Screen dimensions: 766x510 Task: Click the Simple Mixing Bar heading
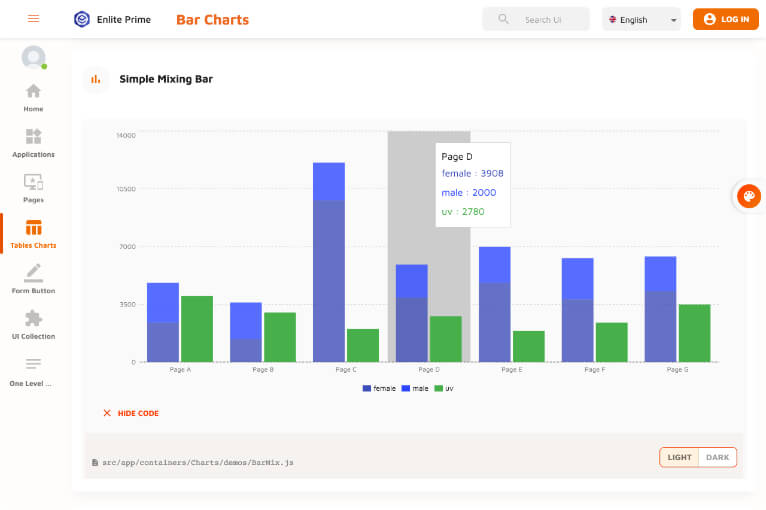point(166,79)
